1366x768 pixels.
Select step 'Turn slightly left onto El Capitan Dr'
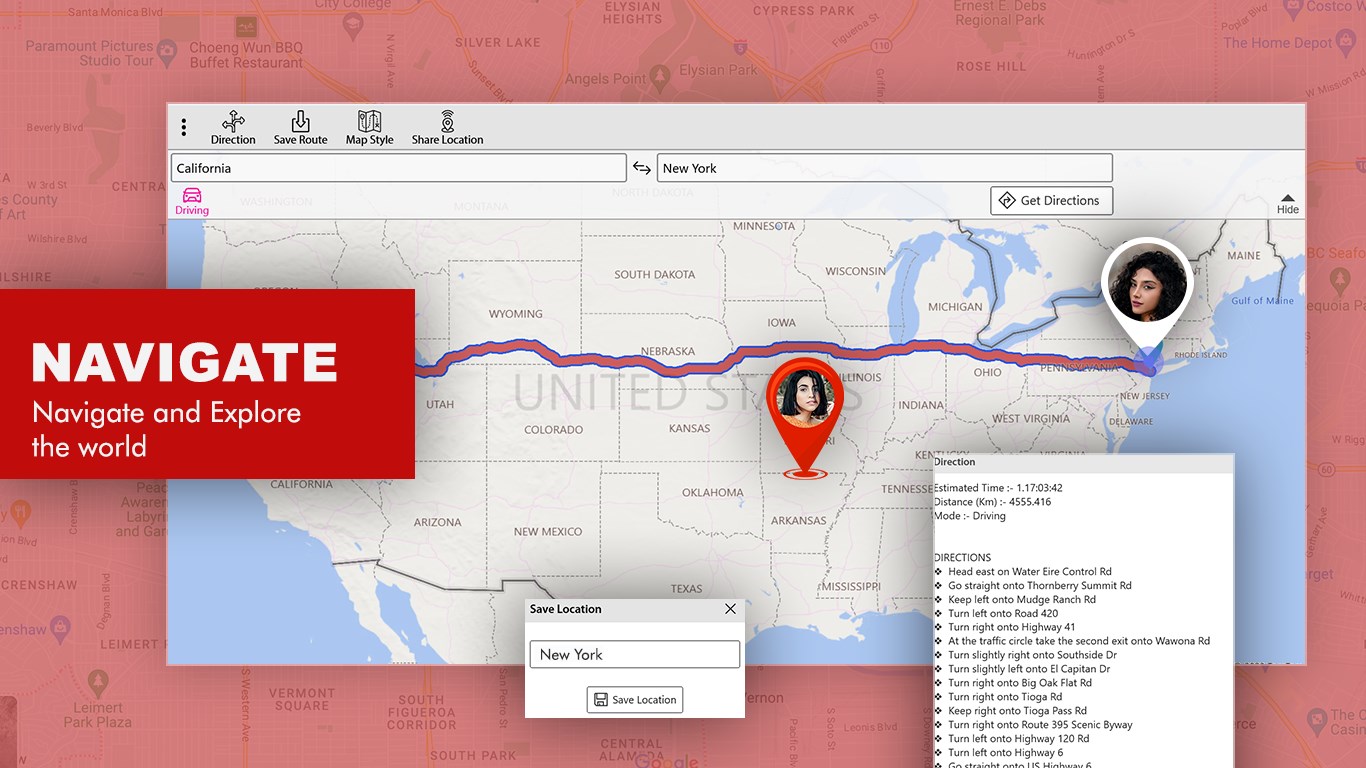point(1029,670)
